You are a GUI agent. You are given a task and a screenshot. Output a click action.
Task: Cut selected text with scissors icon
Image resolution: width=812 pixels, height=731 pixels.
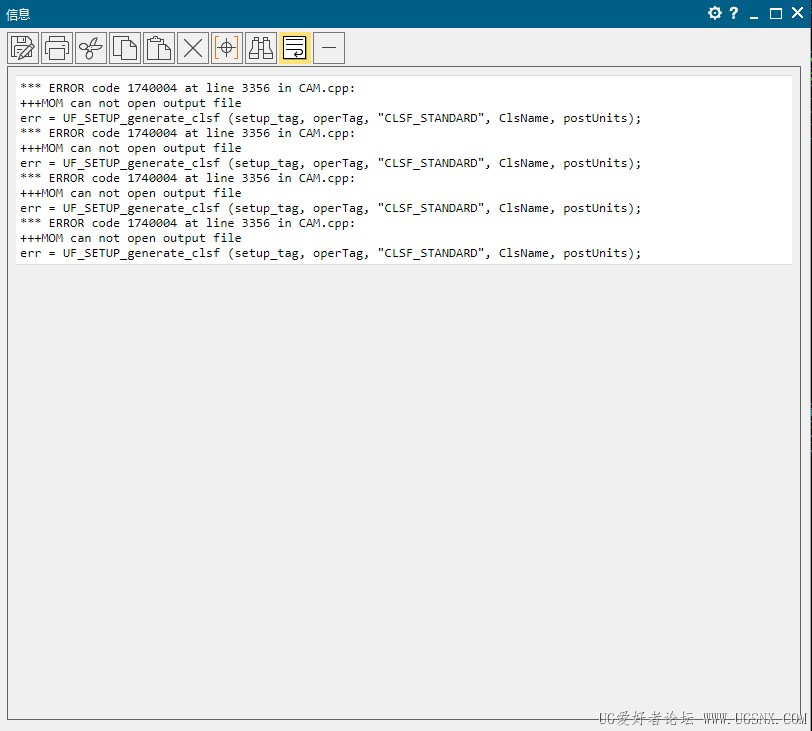coord(91,48)
